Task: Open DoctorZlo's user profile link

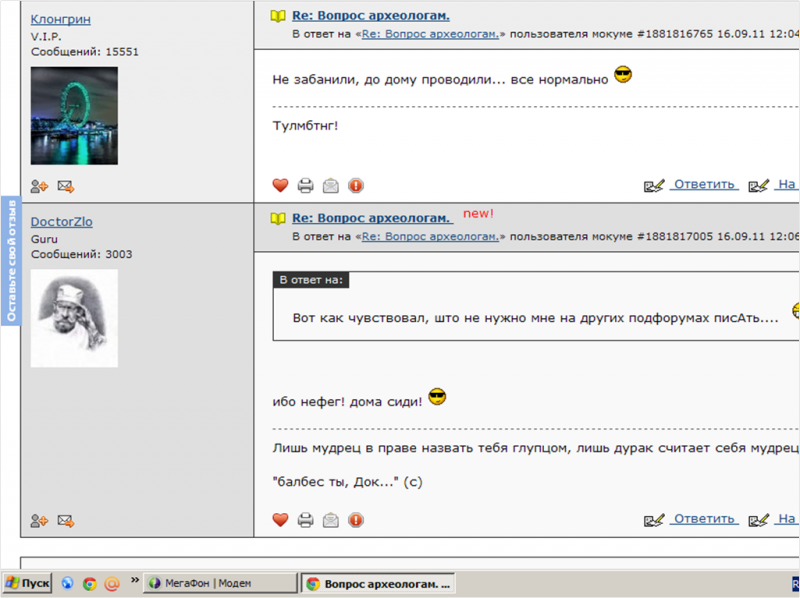Action: [x=62, y=222]
